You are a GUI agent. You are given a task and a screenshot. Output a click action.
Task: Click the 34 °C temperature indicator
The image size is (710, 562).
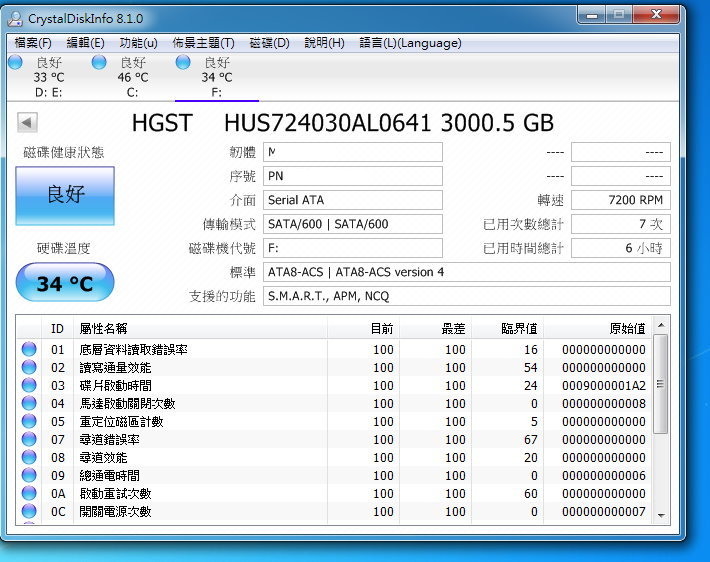[65, 282]
